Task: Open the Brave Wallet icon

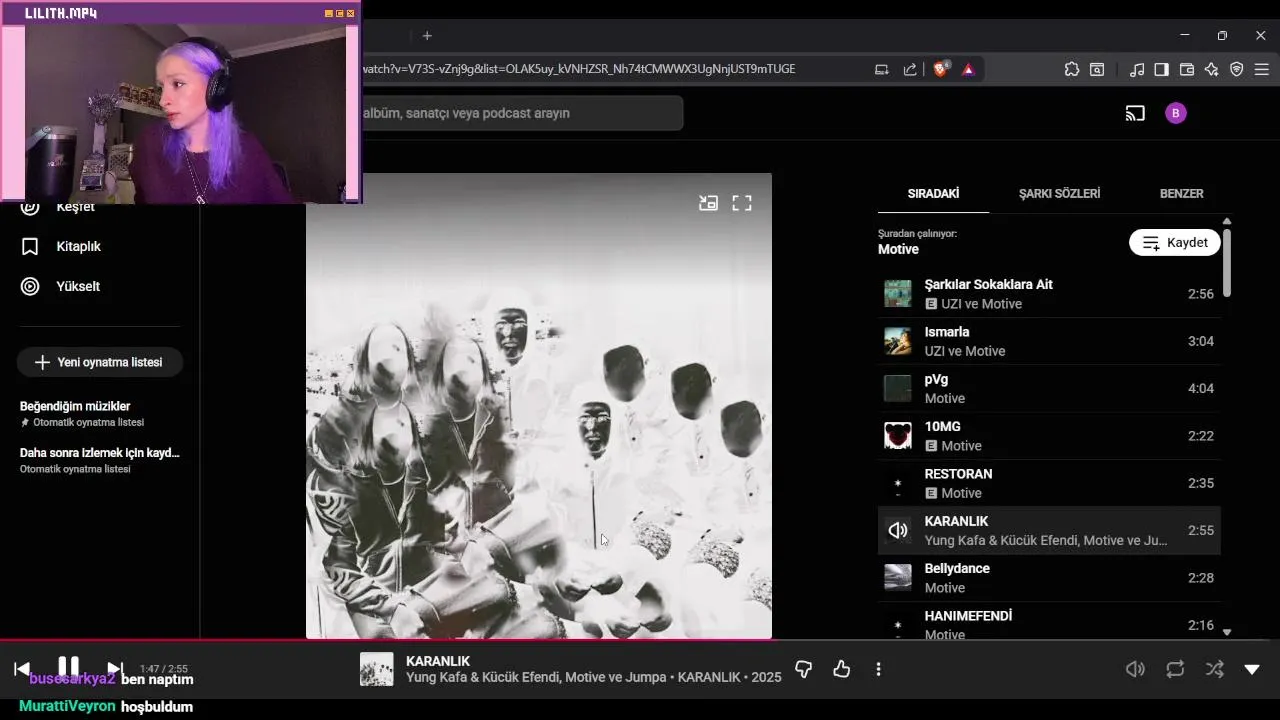Action: 1187,69
